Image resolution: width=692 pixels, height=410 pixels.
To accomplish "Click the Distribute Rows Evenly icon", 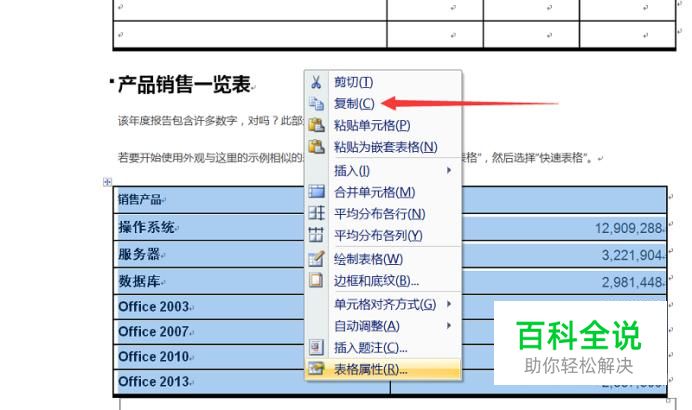I will point(316,213).
